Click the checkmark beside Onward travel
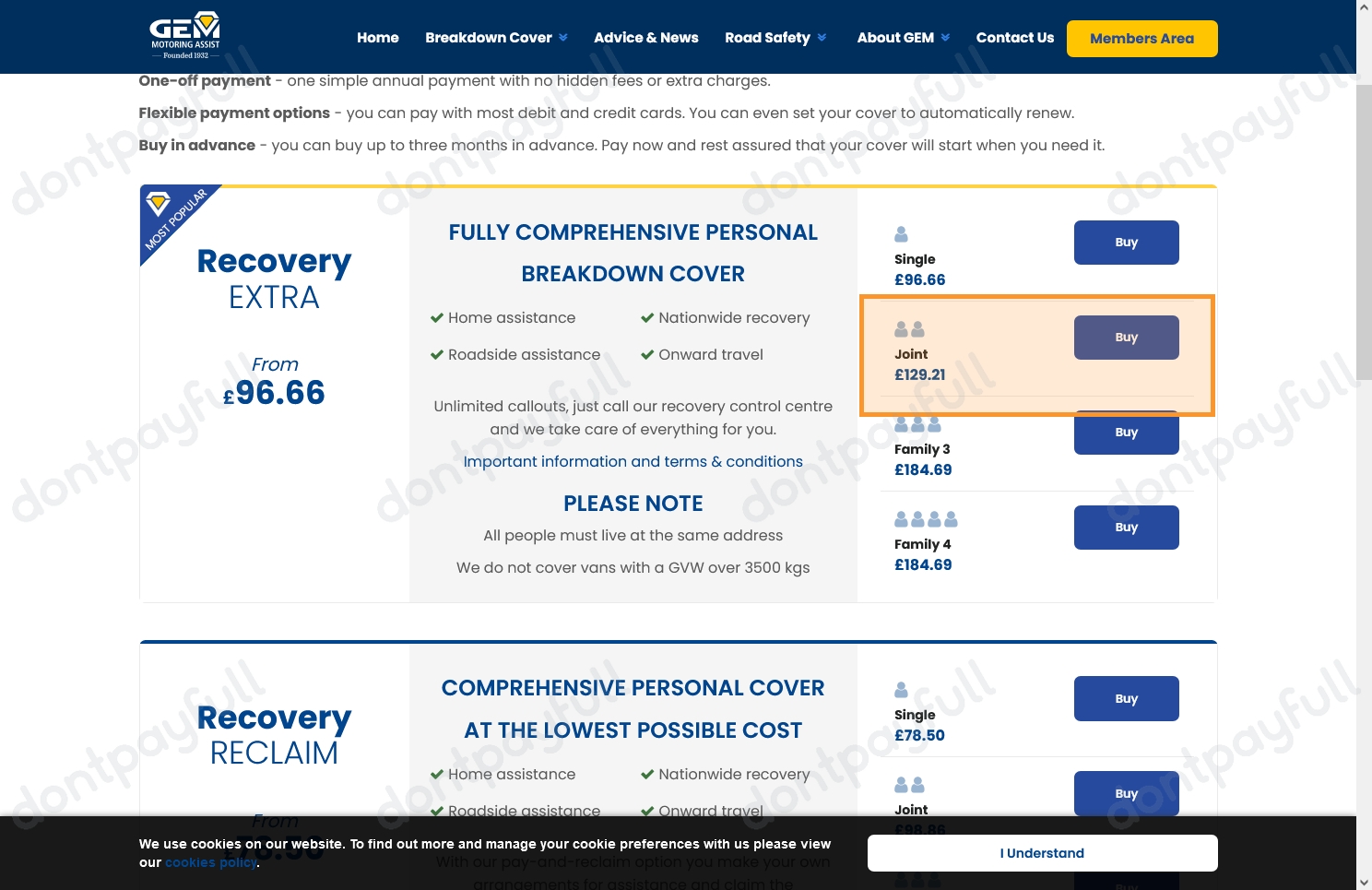Screen dimensions: 1372x890 [647, 354]
